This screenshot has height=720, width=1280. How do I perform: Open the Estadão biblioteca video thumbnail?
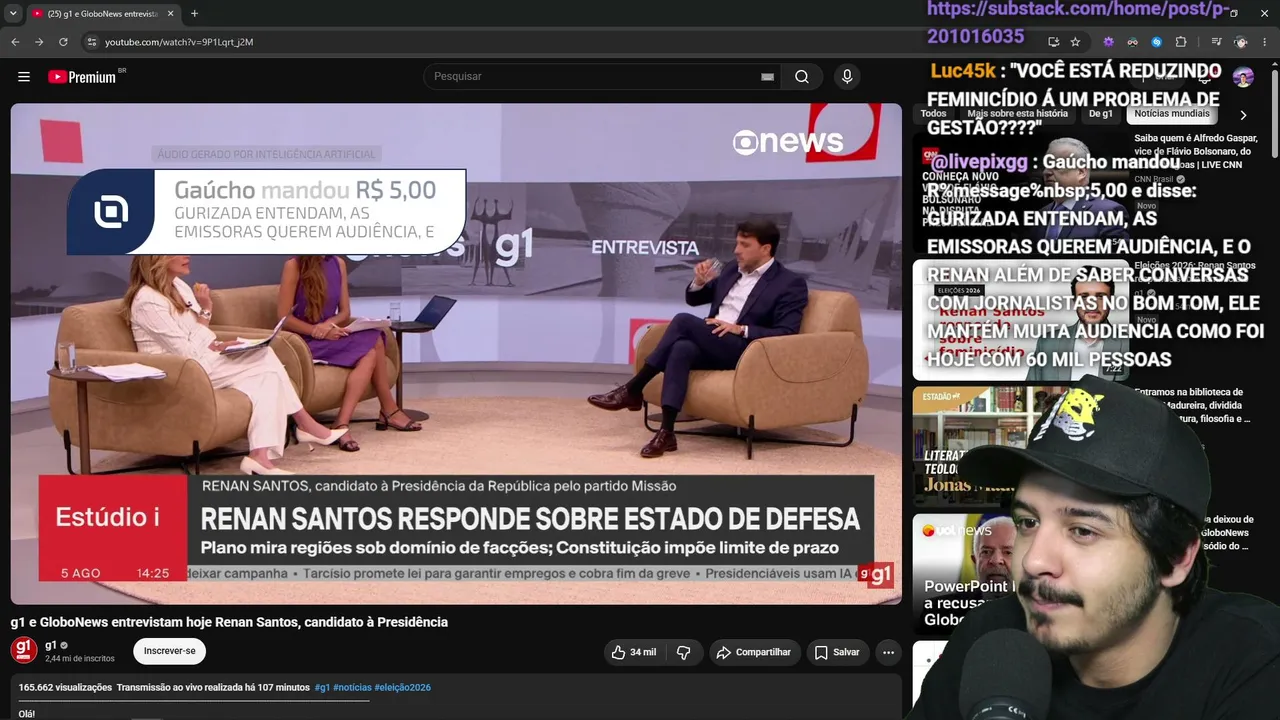point(1020,447)
